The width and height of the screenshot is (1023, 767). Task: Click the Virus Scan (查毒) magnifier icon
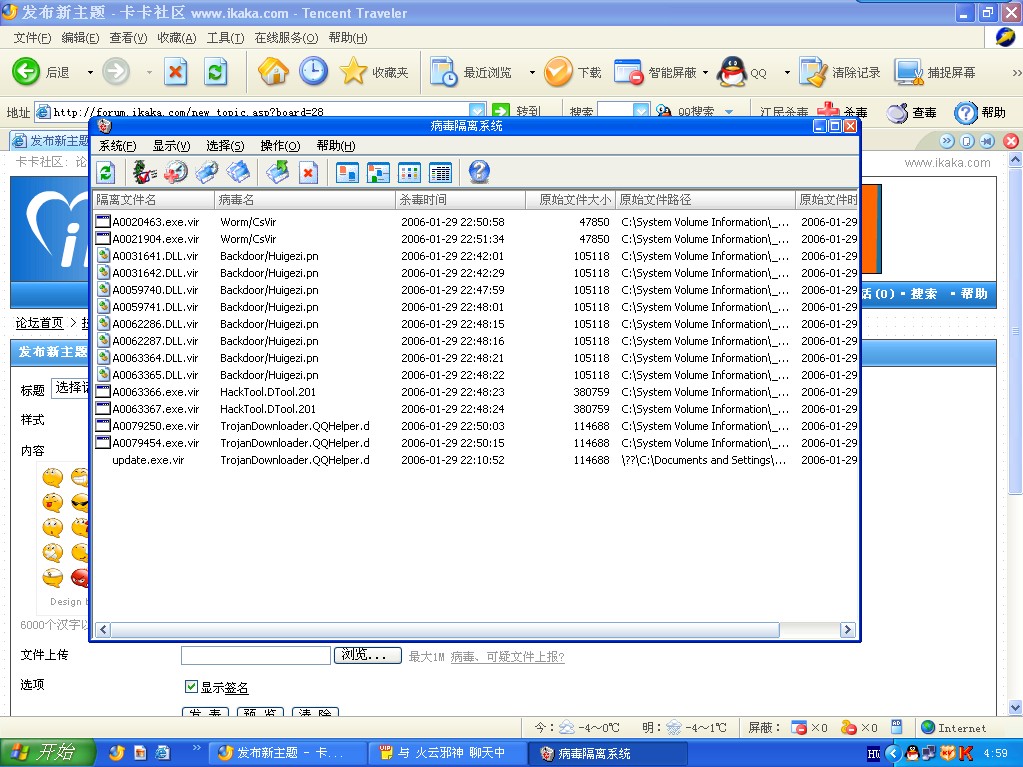pyautogui.click(x=897, y=113)
